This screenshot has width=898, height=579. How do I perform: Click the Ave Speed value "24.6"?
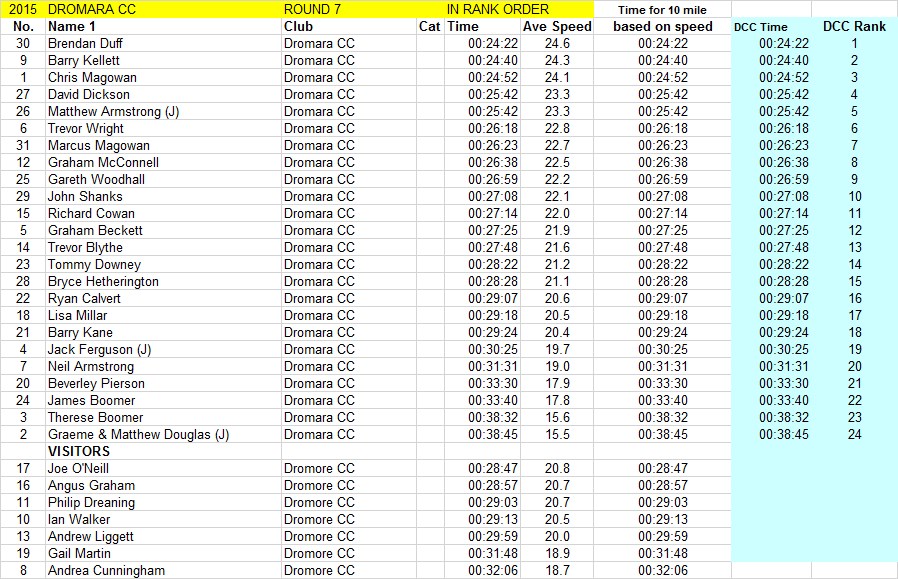(557, 44)
